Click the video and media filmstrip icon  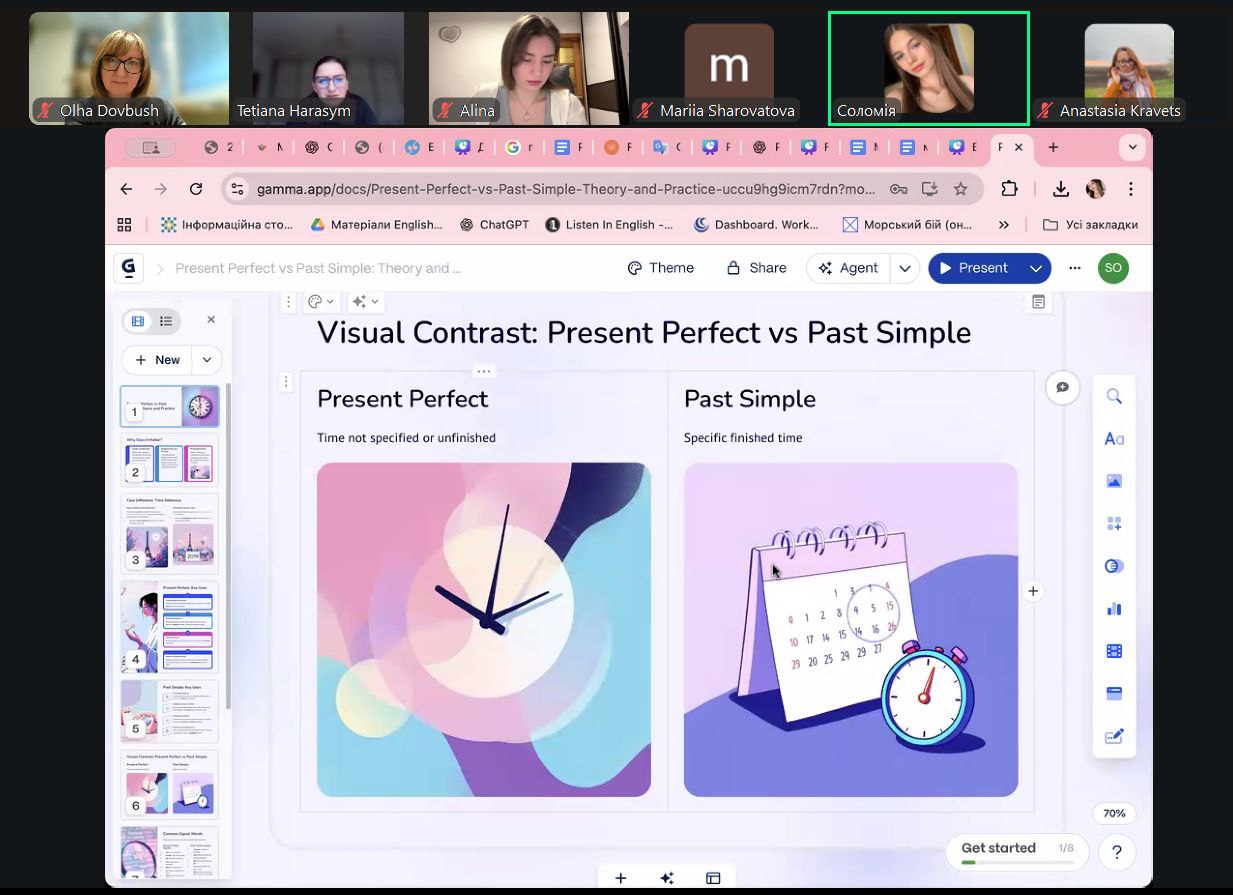pyautogui.click(x=1114, y=651)
